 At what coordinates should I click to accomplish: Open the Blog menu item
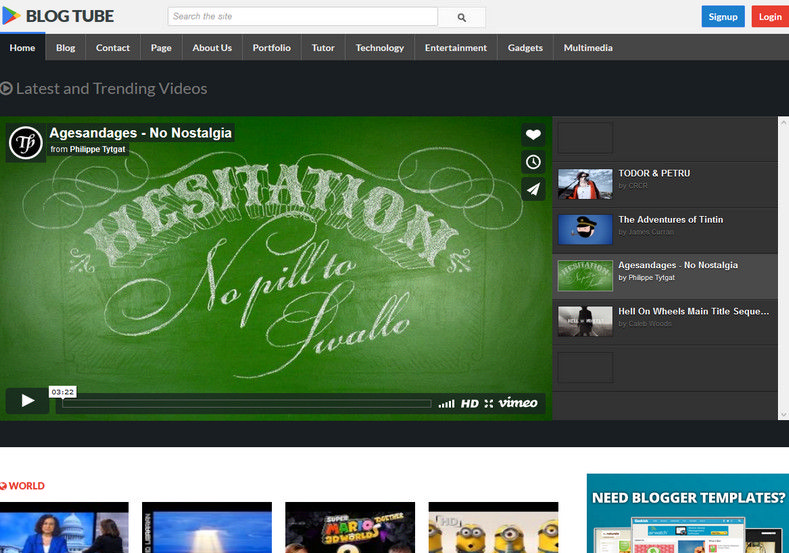pos(65,48)
